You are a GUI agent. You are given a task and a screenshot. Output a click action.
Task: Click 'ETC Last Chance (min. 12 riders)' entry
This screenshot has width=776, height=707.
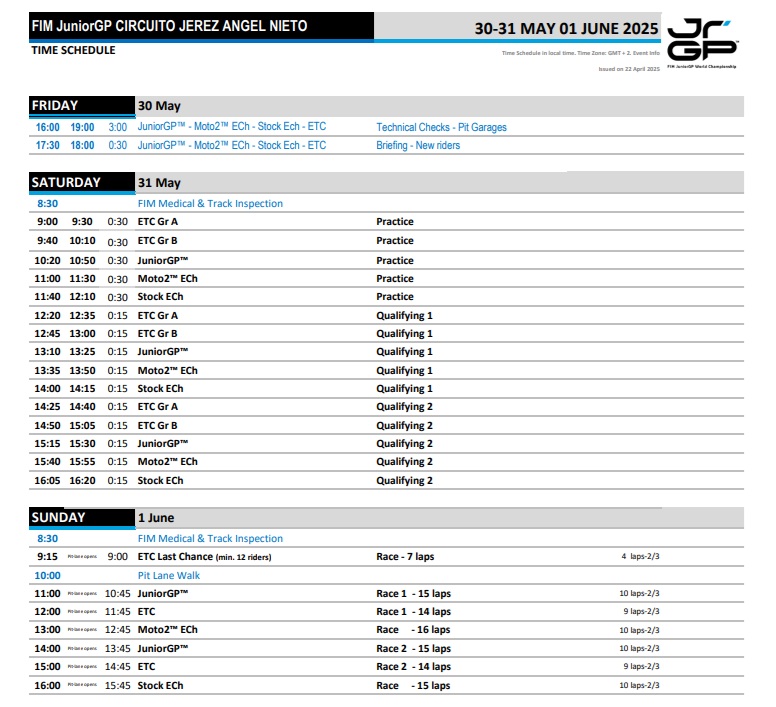204,557
